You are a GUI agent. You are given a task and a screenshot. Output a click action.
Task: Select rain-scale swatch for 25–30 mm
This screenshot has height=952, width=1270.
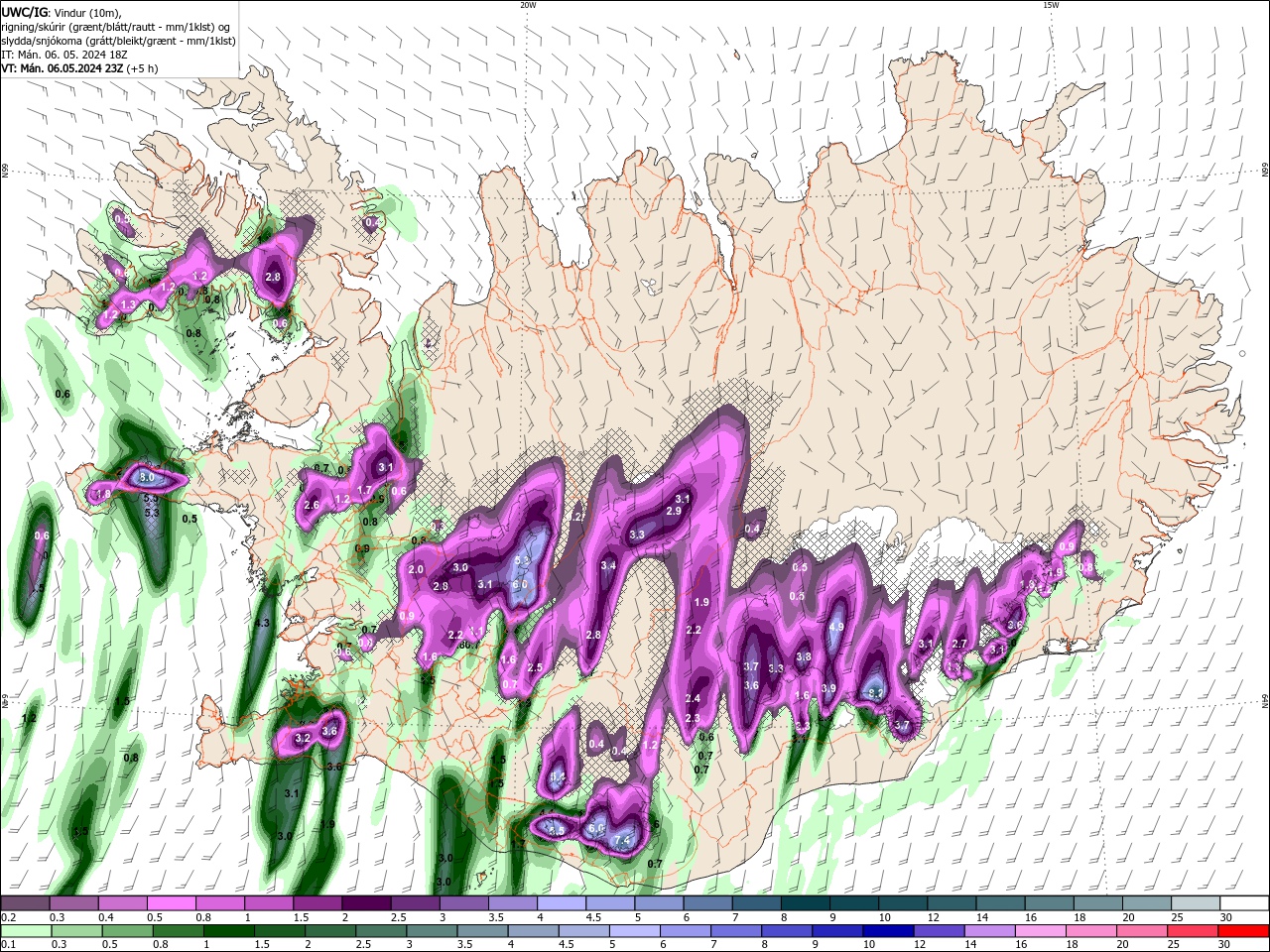[1192, 930]
